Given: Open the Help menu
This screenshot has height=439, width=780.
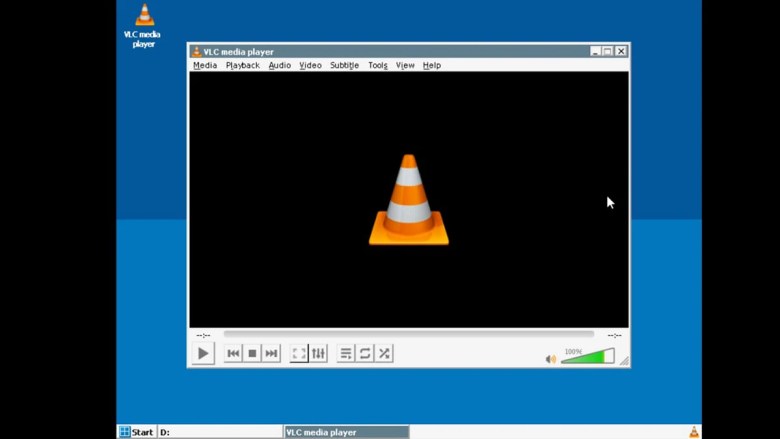Looking at the screenshot, I should click(x=432, y=65).
